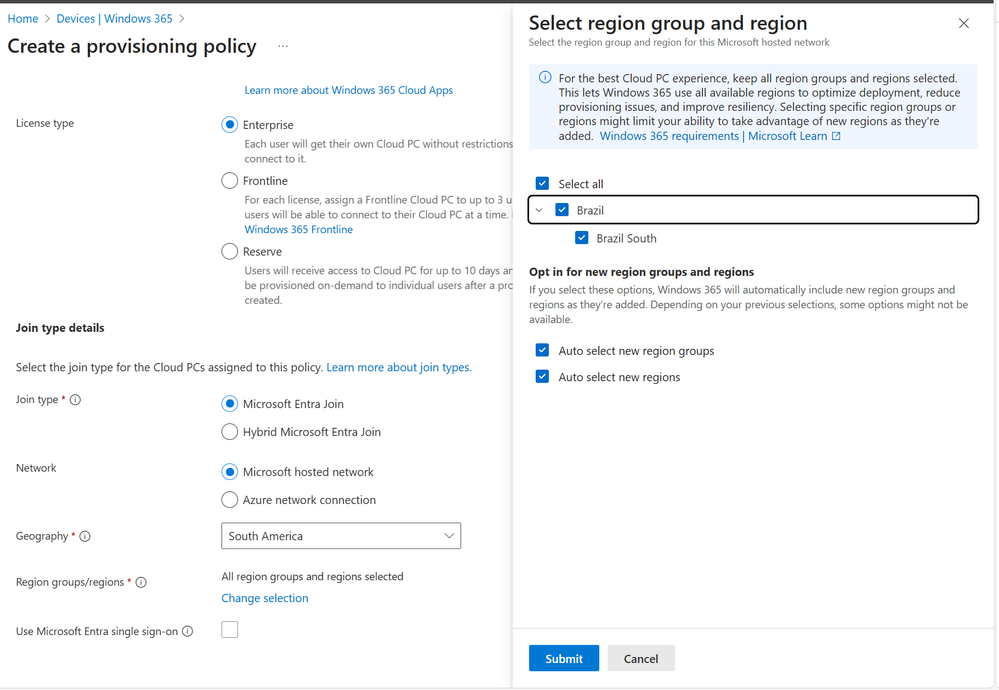The image size is (999, 690).
Task: Click the Region groups/regions info icon
Action: [141, 583]
